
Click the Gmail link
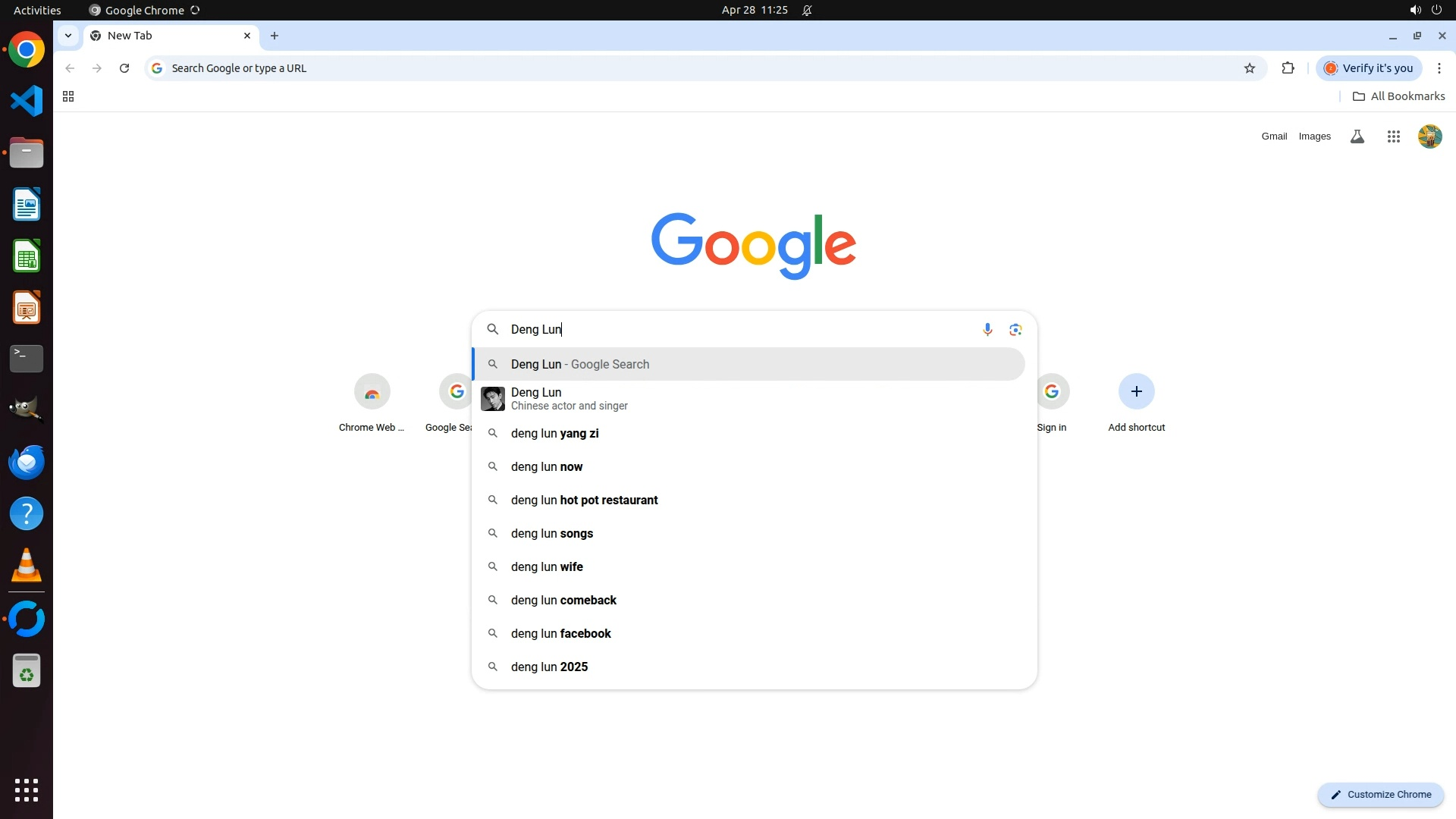(1274, 136)
